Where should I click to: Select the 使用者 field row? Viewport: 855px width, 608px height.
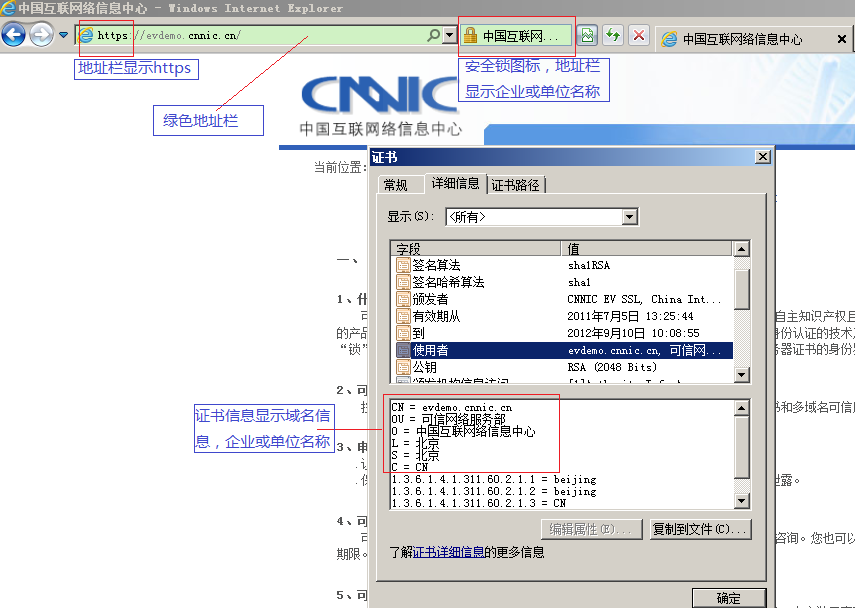tap(562, 350)
